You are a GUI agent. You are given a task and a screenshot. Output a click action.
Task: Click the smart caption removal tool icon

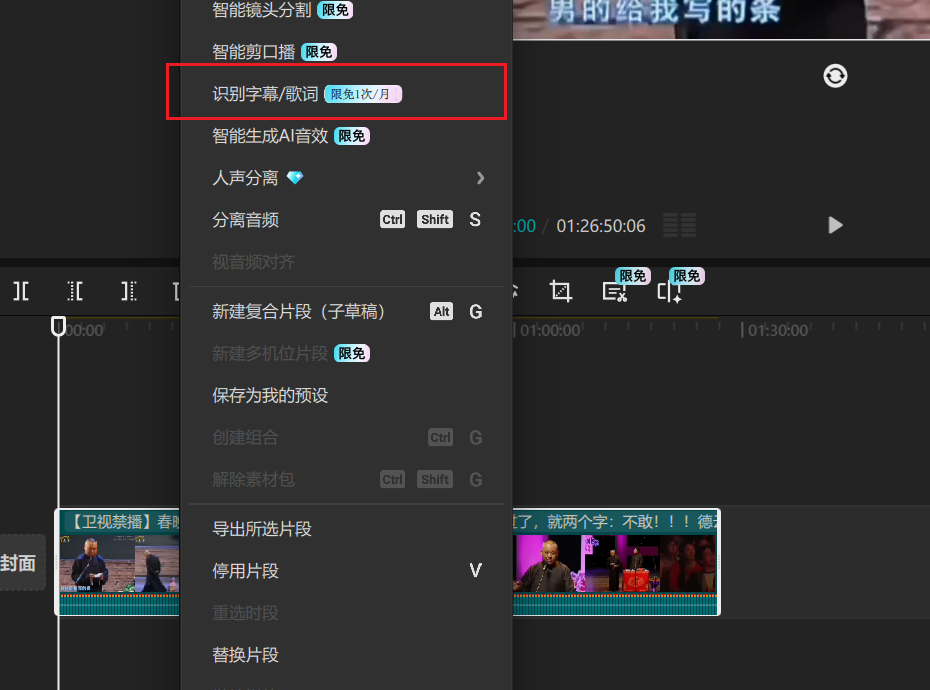coord(615,291)
